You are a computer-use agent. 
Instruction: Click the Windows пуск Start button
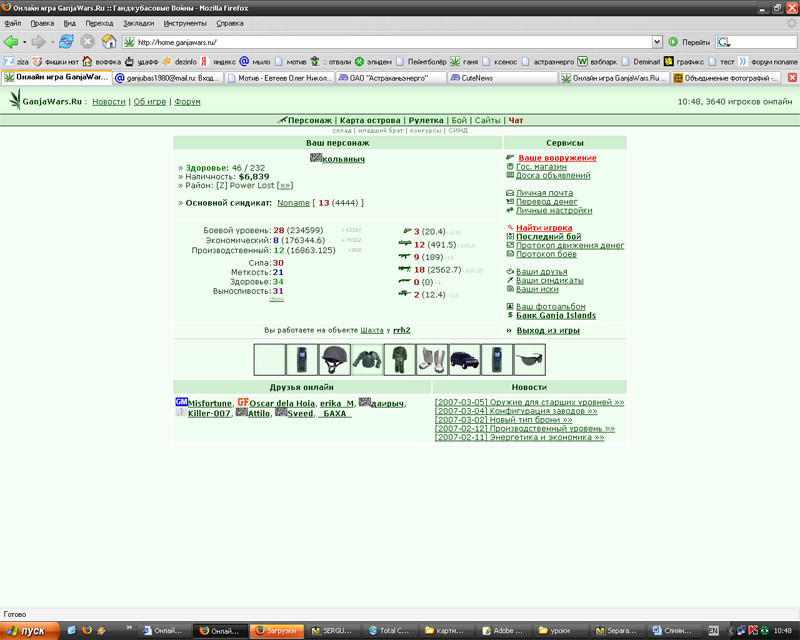(x=29, y=631)
